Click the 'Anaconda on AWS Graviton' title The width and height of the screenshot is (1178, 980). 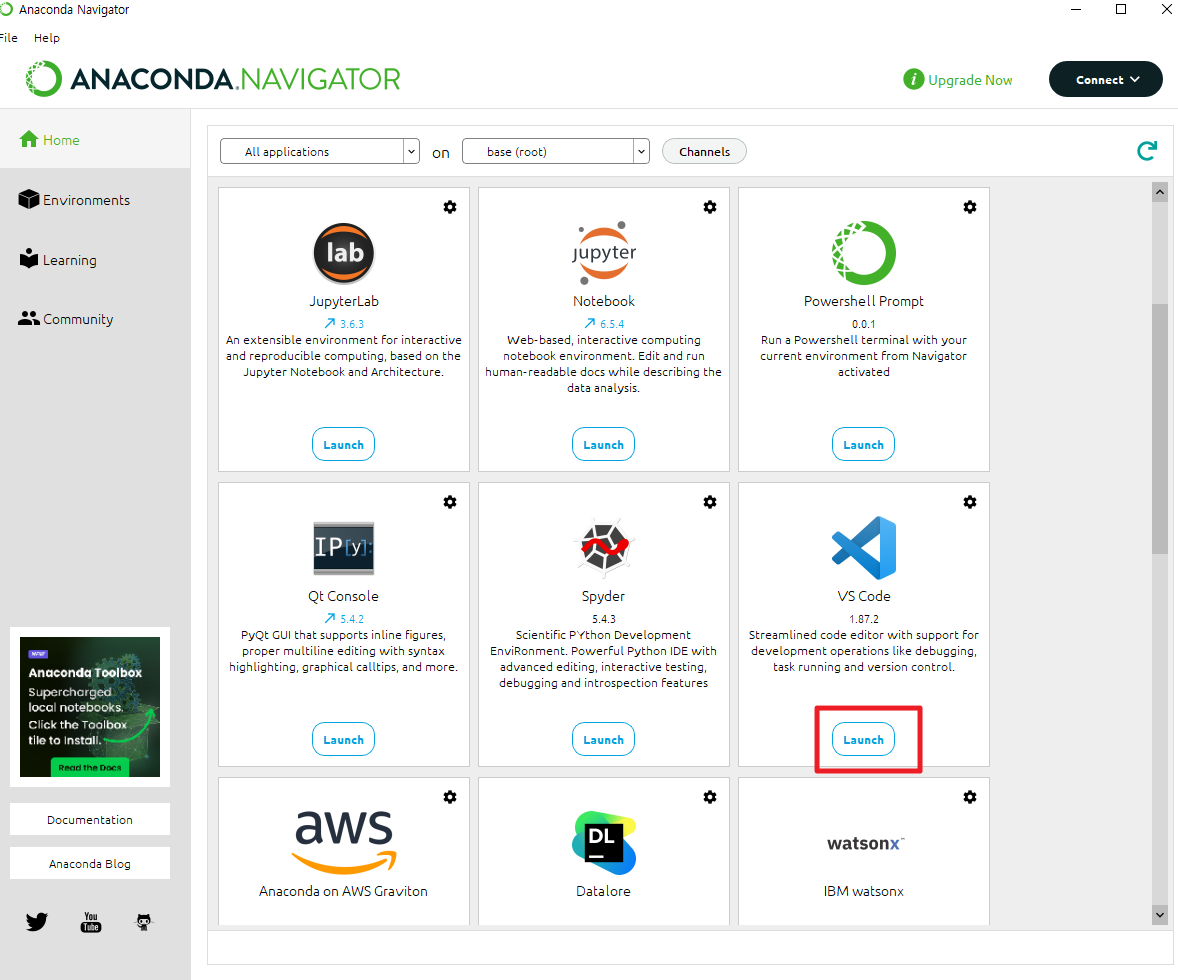[343, 891]
